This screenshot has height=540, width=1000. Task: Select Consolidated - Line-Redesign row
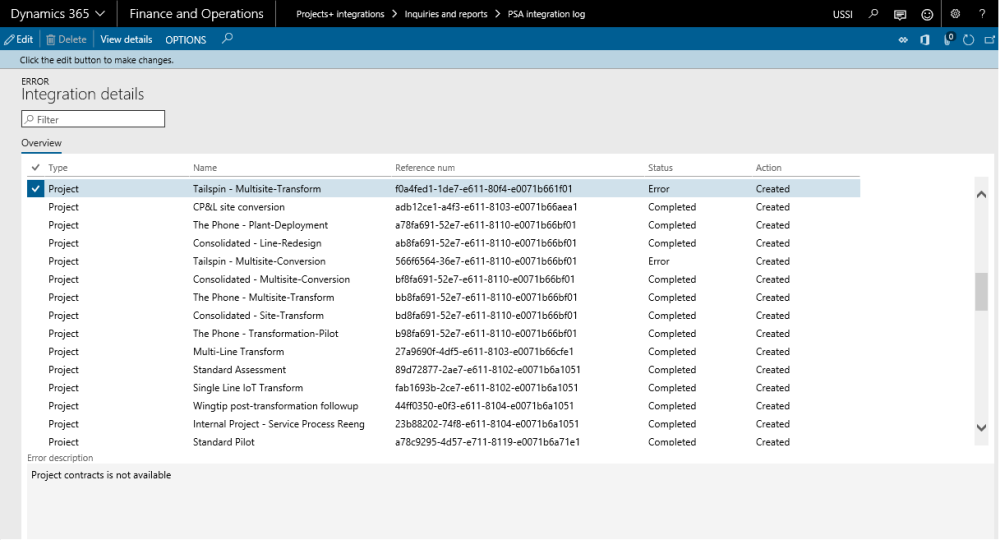(x=443, y=243)
